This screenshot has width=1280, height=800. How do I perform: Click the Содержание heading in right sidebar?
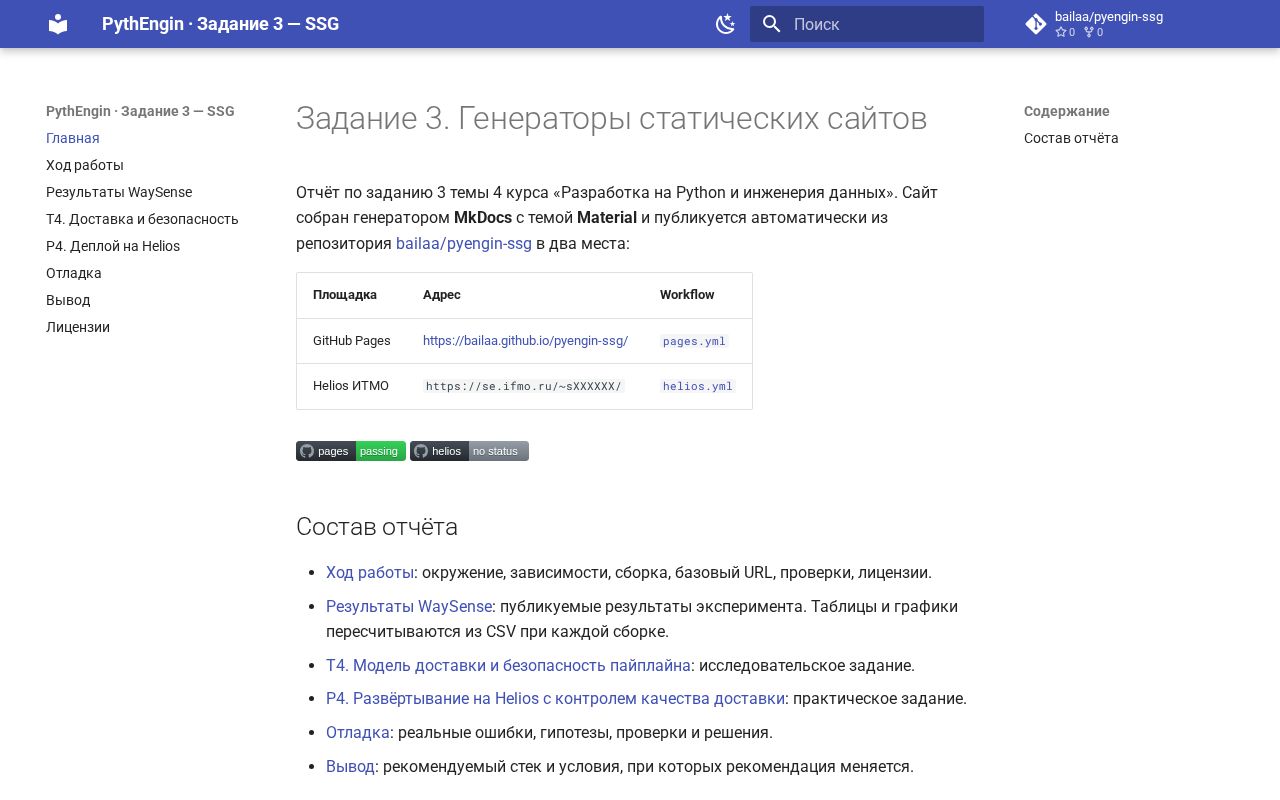point(1067,111)
